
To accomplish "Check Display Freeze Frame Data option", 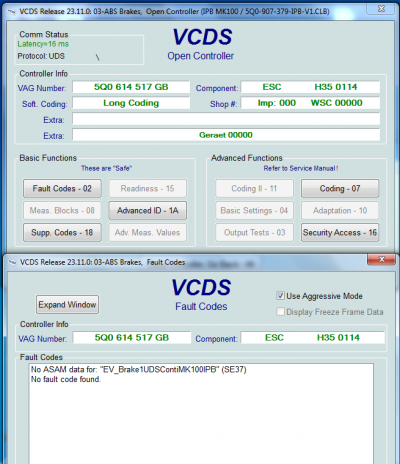I will tap(281, 312).
